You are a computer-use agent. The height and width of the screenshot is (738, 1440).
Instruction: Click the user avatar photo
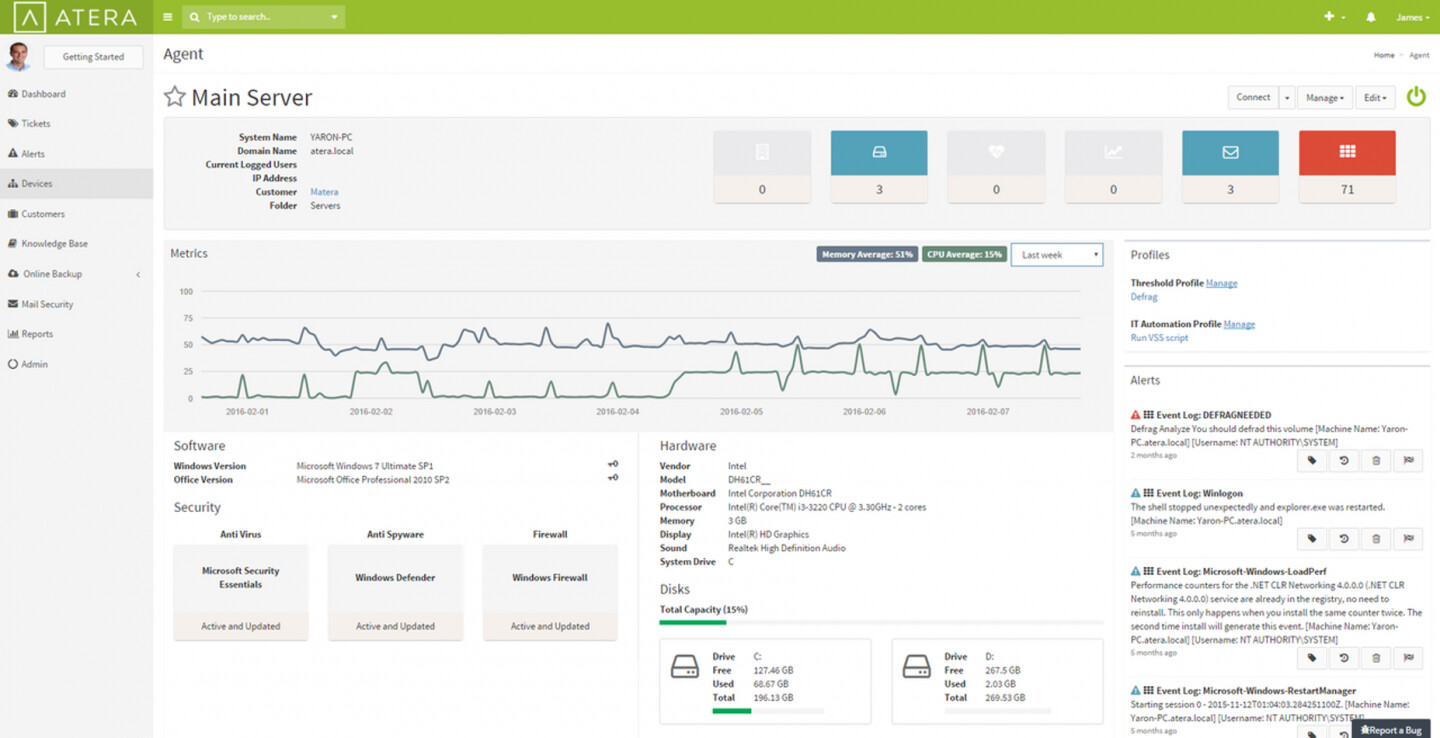(18, 56)
